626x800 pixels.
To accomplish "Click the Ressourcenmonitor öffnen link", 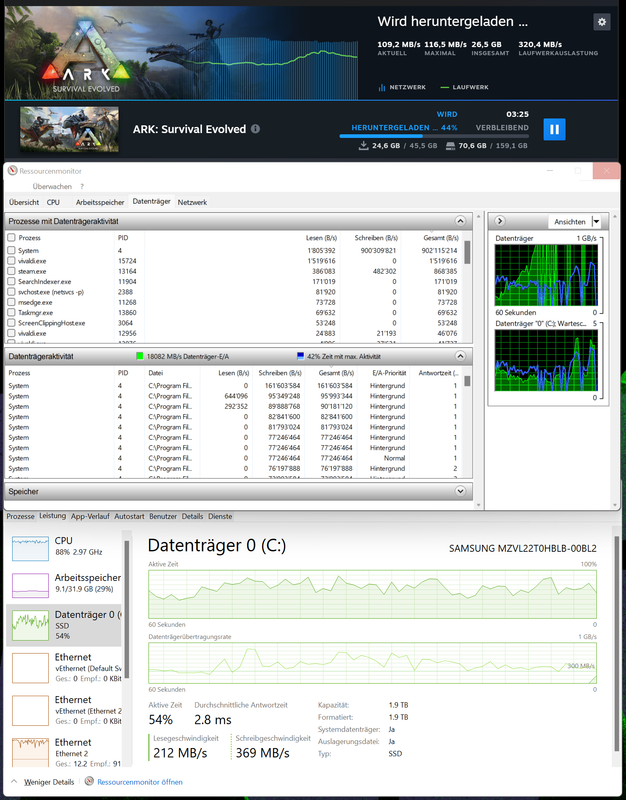I will (139, 782).
